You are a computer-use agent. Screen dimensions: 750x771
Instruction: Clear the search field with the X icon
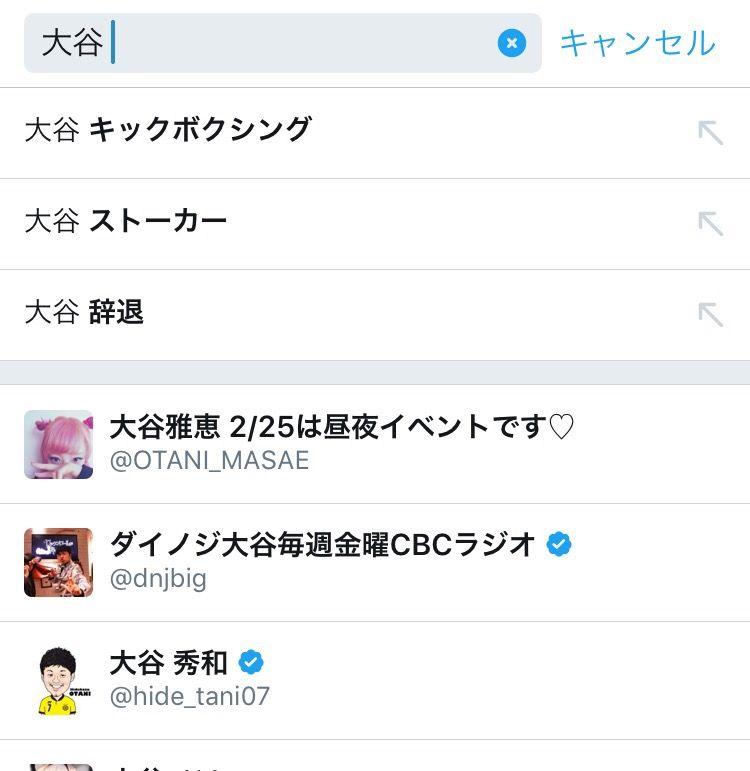[511, 43]
